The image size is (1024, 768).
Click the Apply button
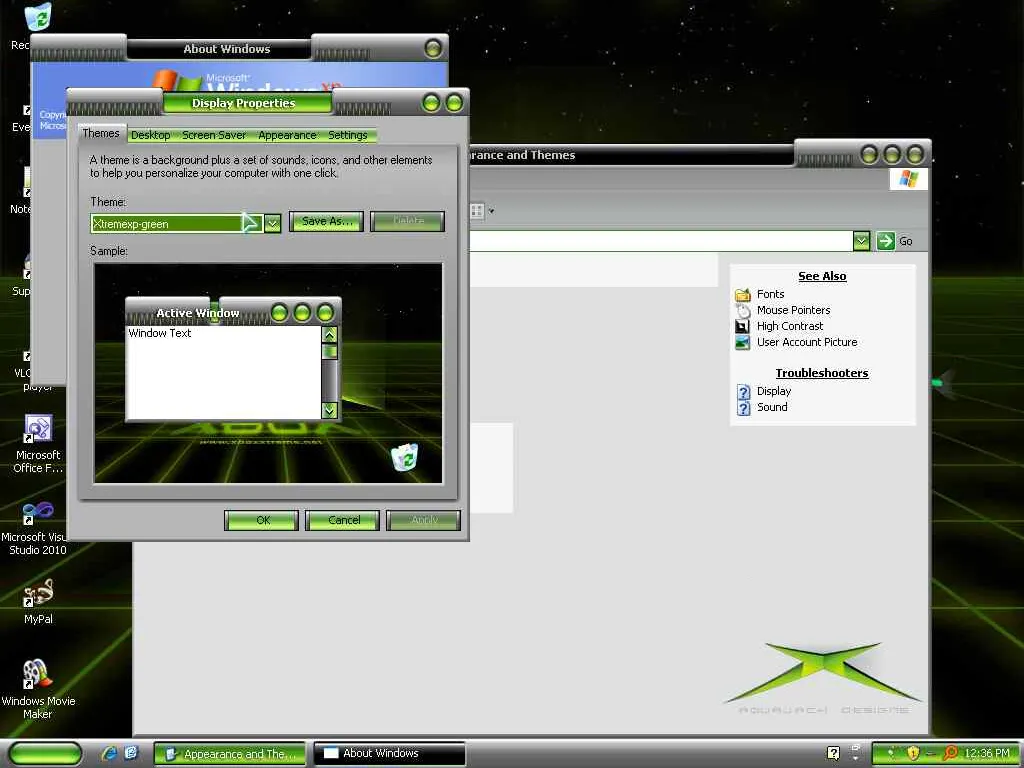click(423, 520)
